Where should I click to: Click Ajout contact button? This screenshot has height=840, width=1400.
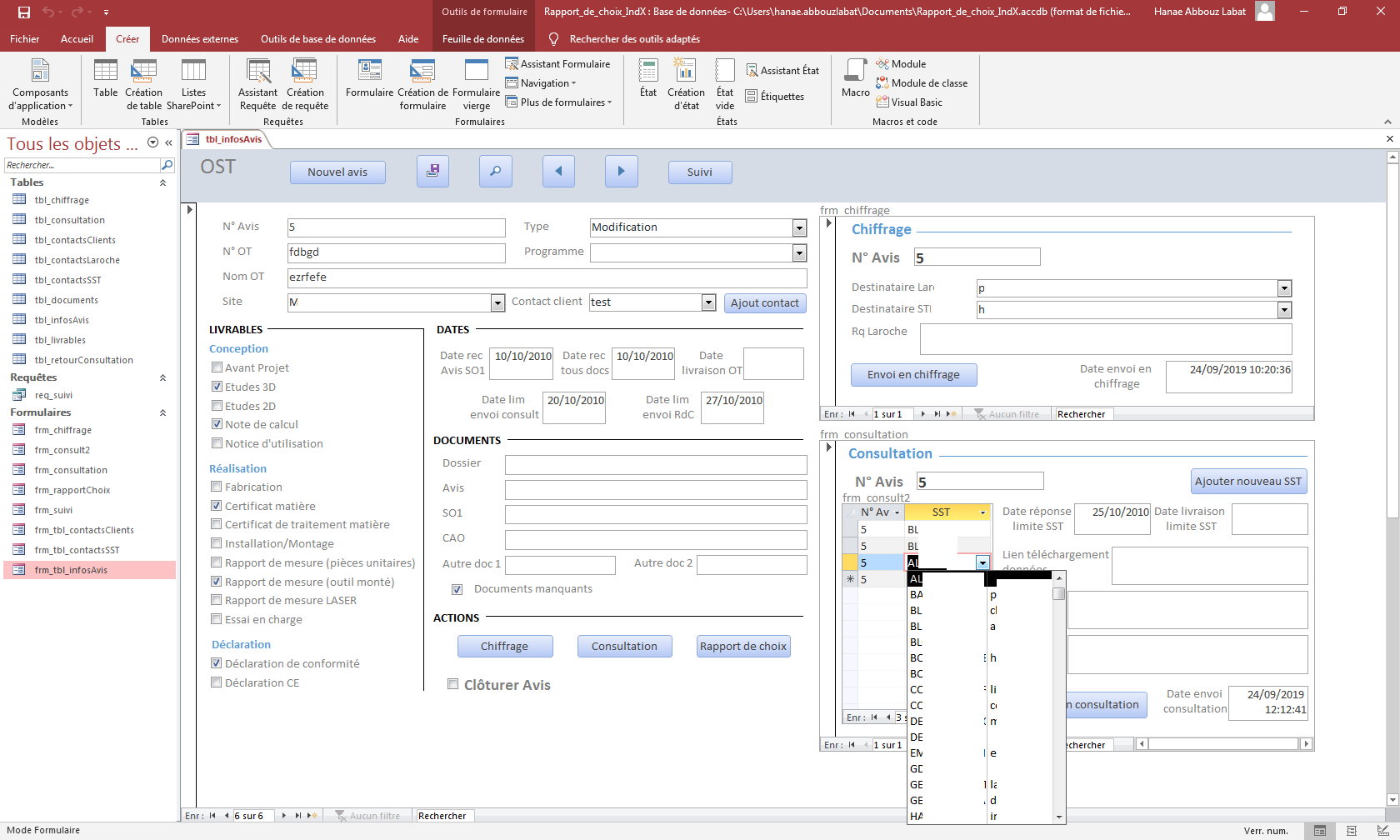click(765, 303)
